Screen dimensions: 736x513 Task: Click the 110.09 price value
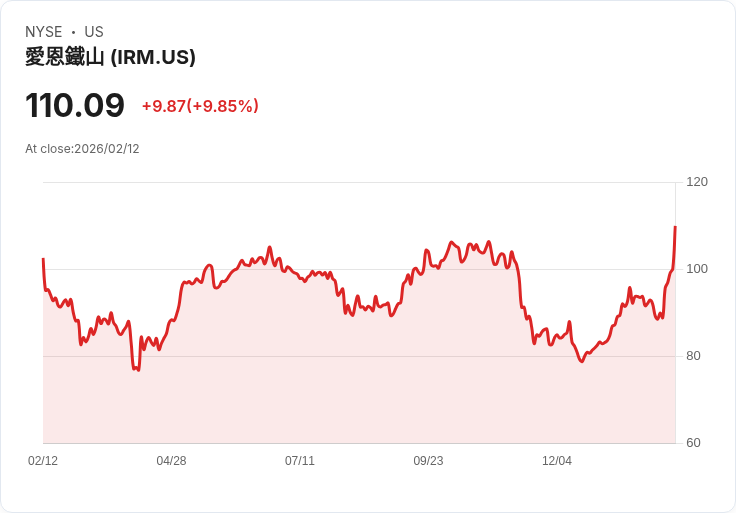coord(75,105)
